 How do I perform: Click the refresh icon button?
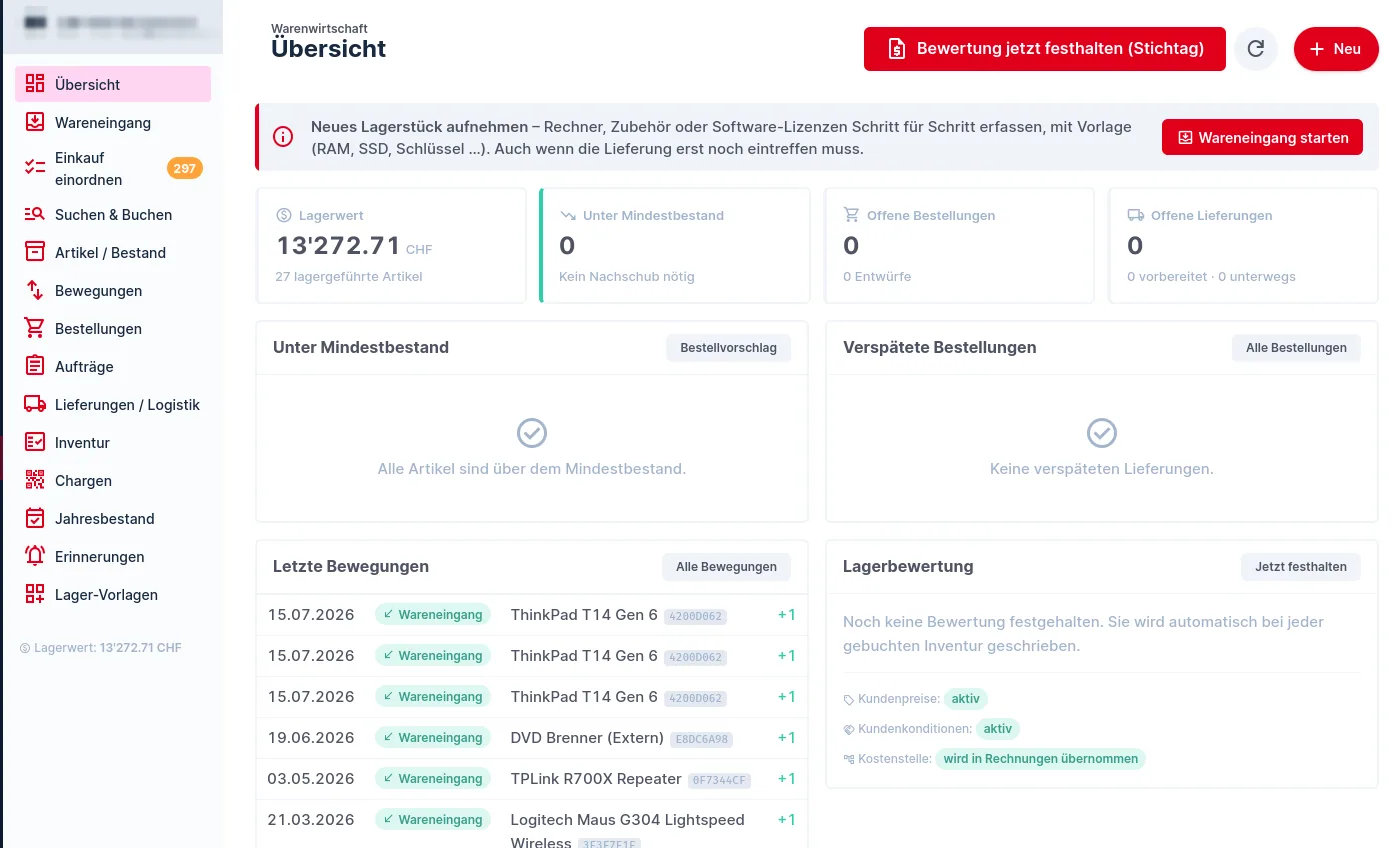[1256, 49]
